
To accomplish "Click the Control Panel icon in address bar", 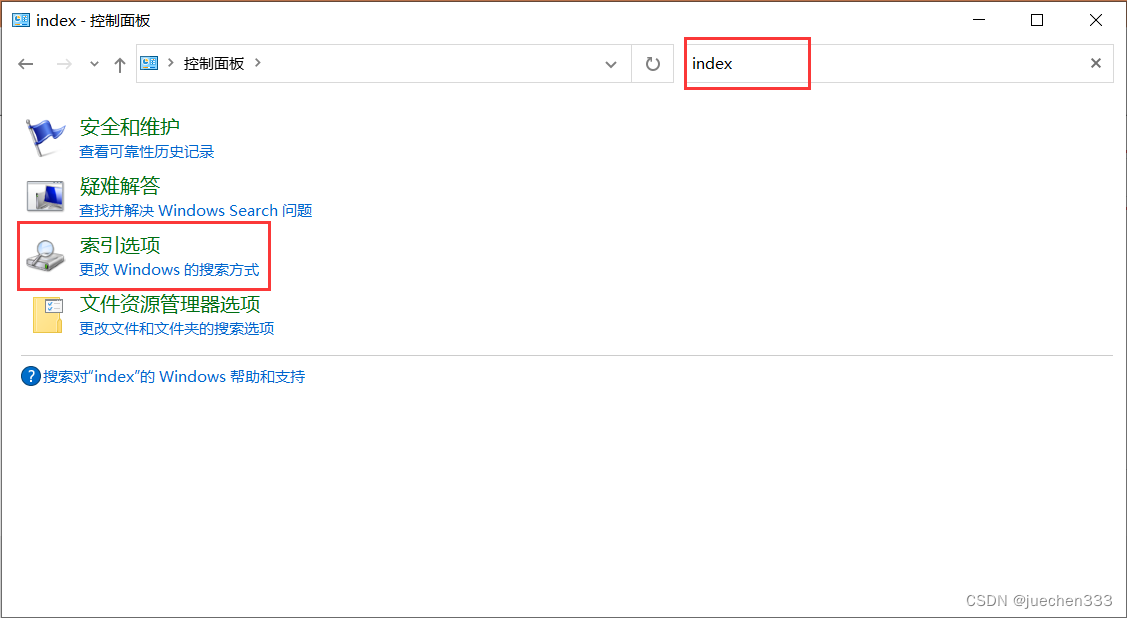I will [x=150, y=63].
